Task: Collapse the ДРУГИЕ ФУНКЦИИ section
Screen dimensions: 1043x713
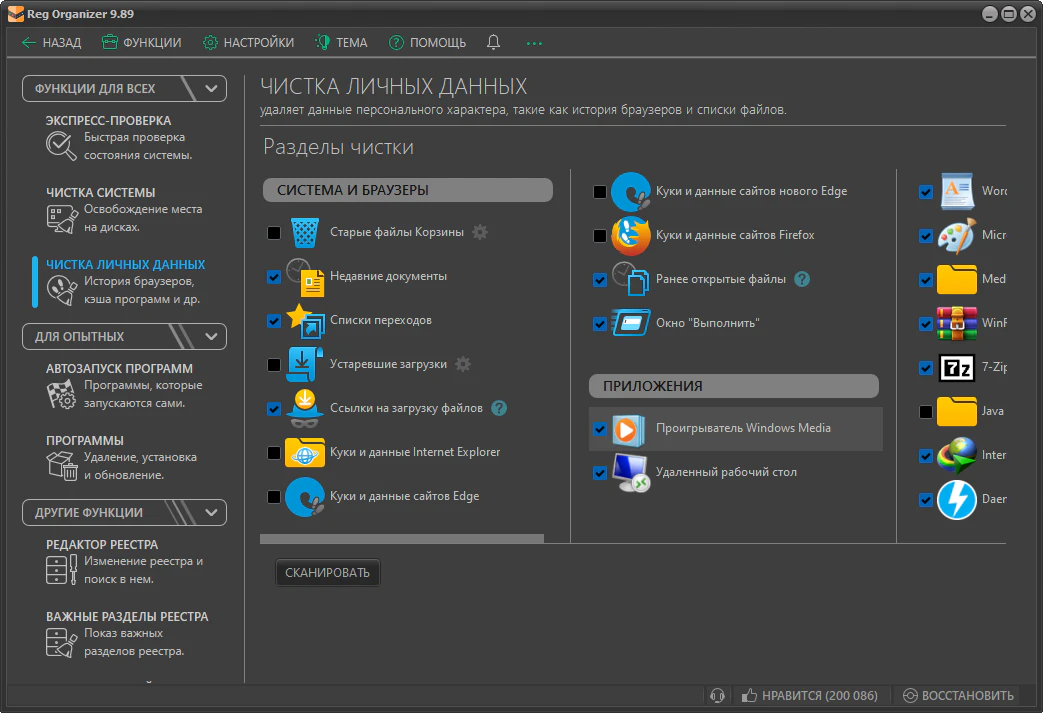Action: click(211, 513)
